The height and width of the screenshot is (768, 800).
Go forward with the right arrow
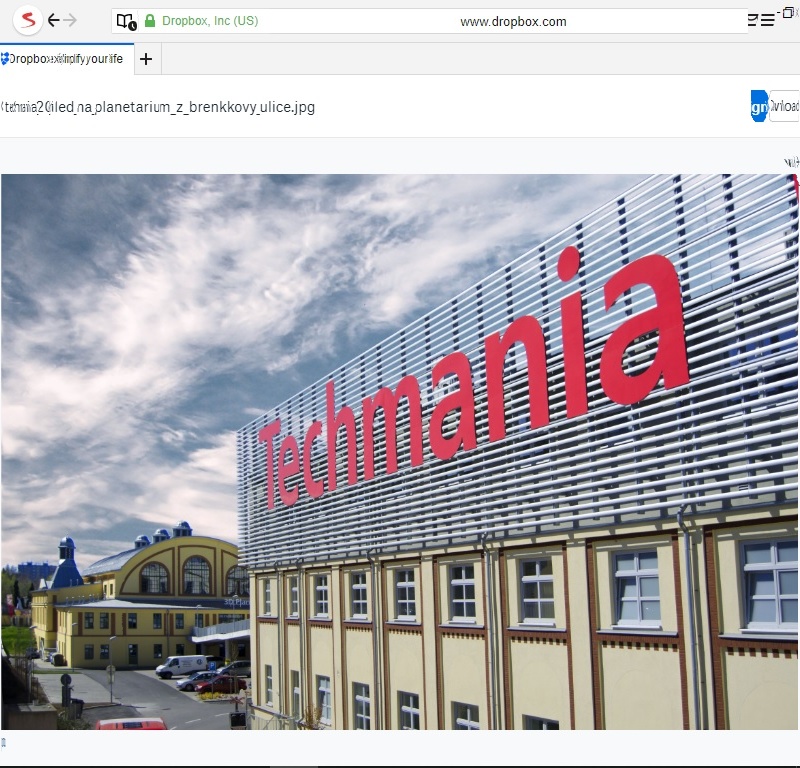click(70, 20)
